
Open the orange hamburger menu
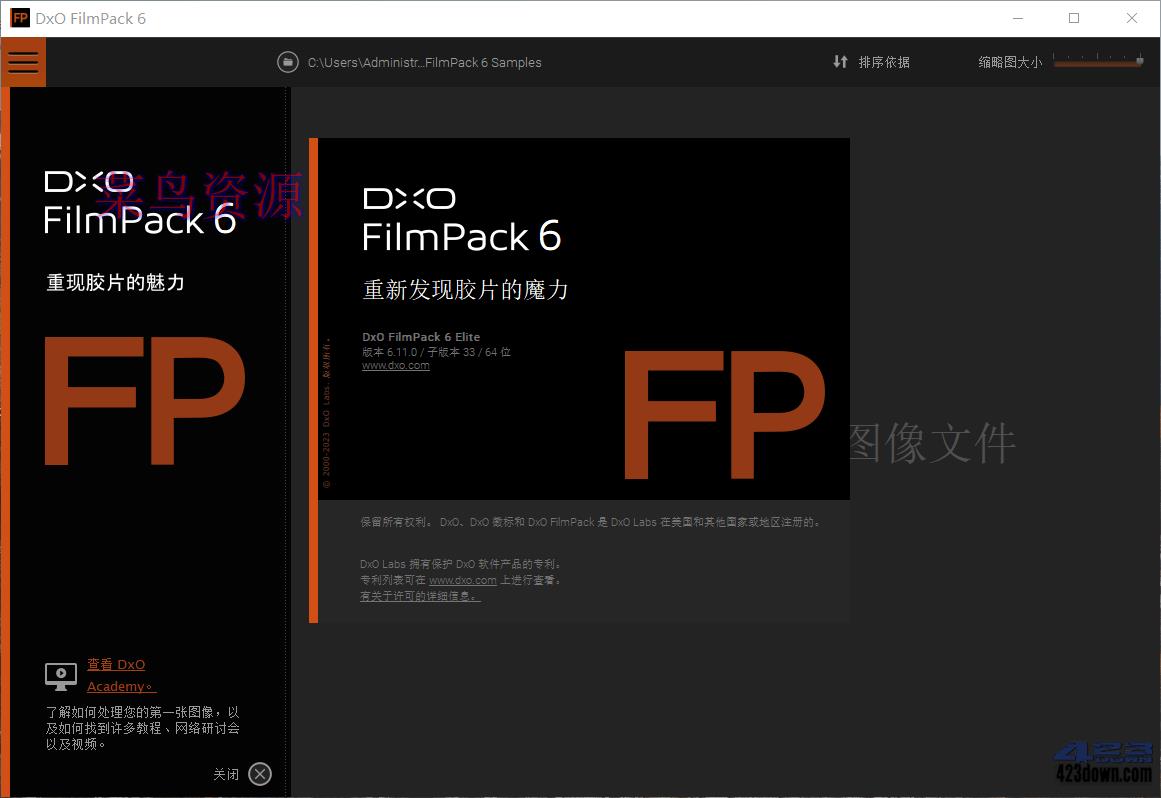24,62
